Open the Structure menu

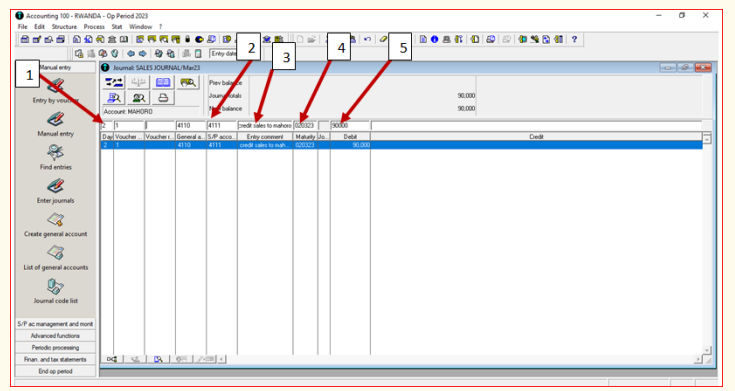[64, 27]
